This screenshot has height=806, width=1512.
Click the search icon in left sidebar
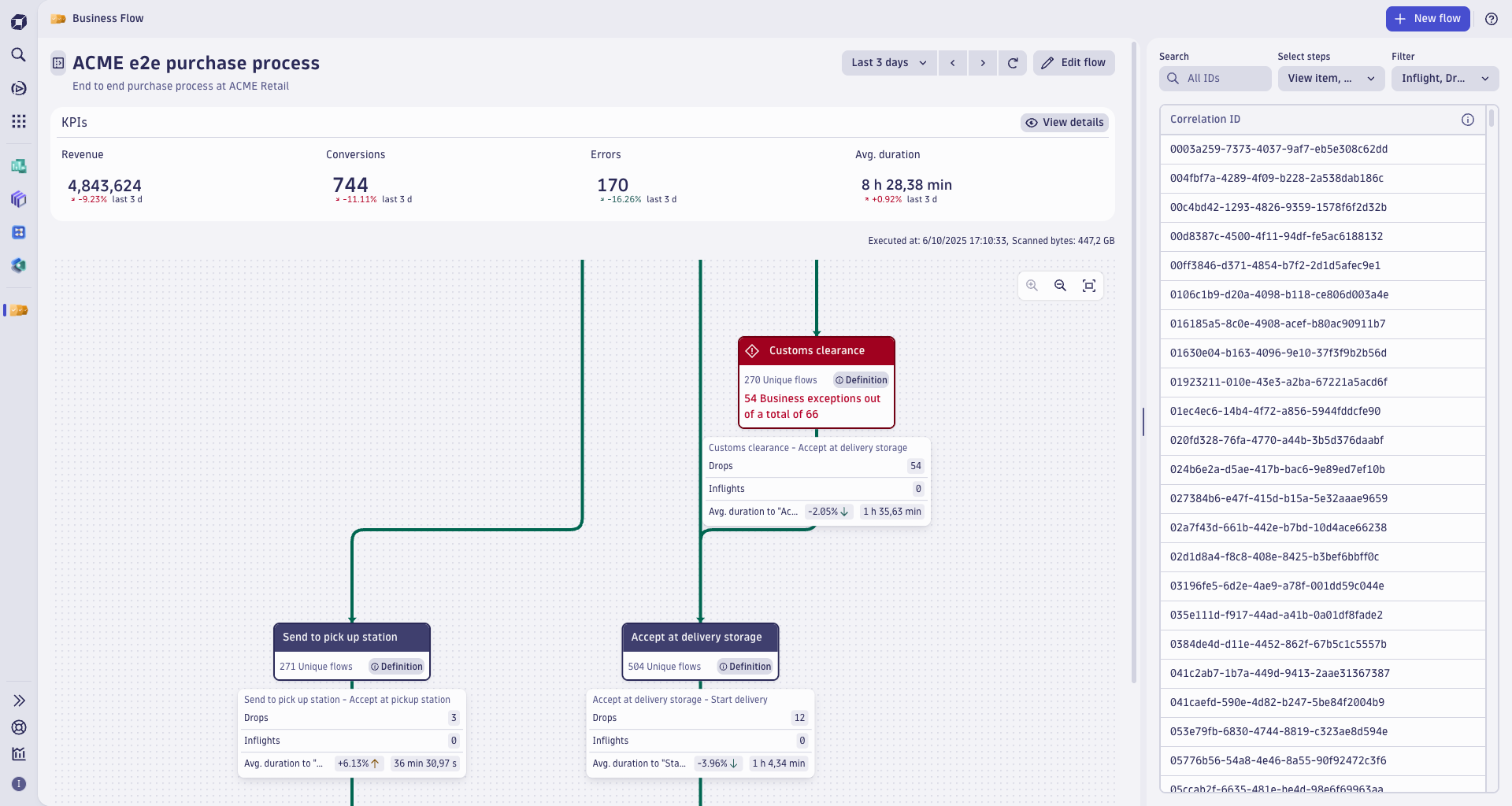[19, 55]
